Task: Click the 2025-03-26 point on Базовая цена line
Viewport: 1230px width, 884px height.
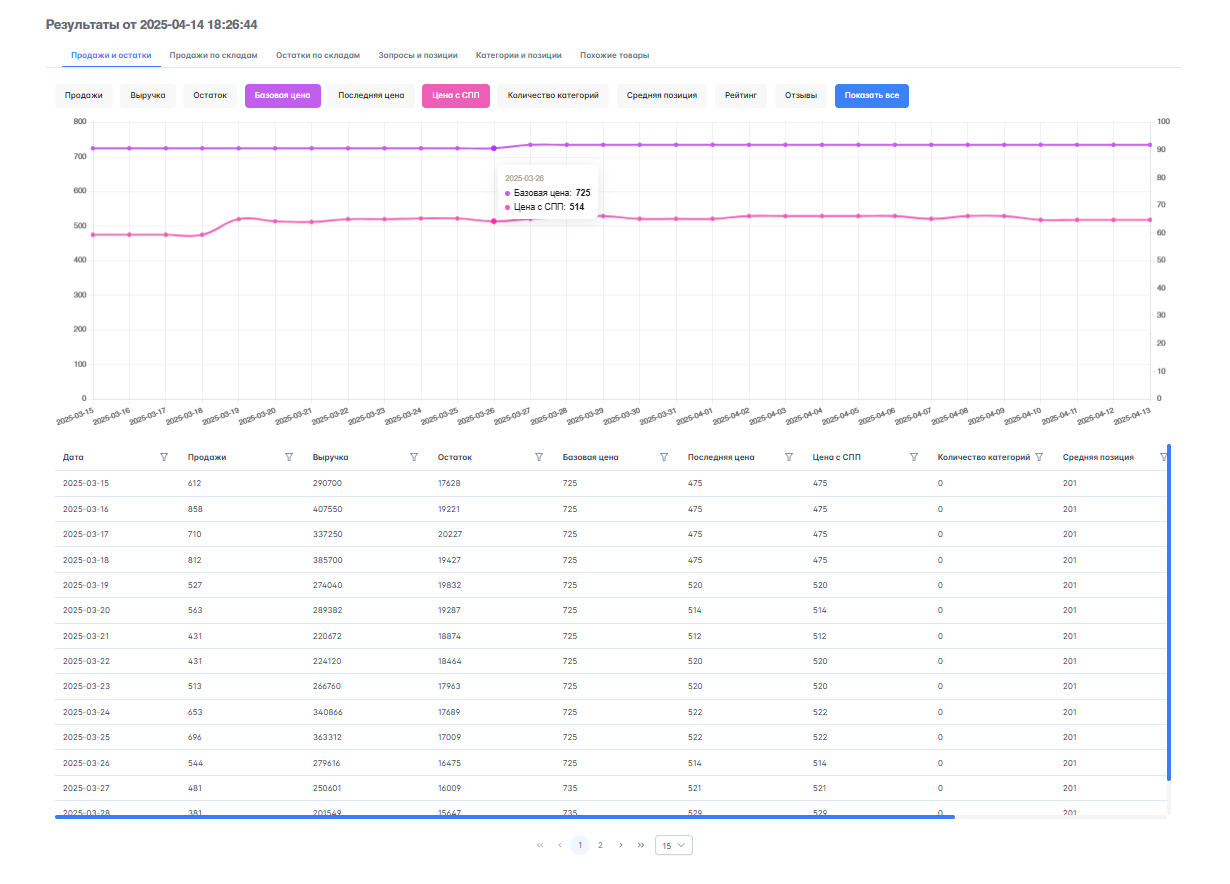Action: [x=493, y=148]
